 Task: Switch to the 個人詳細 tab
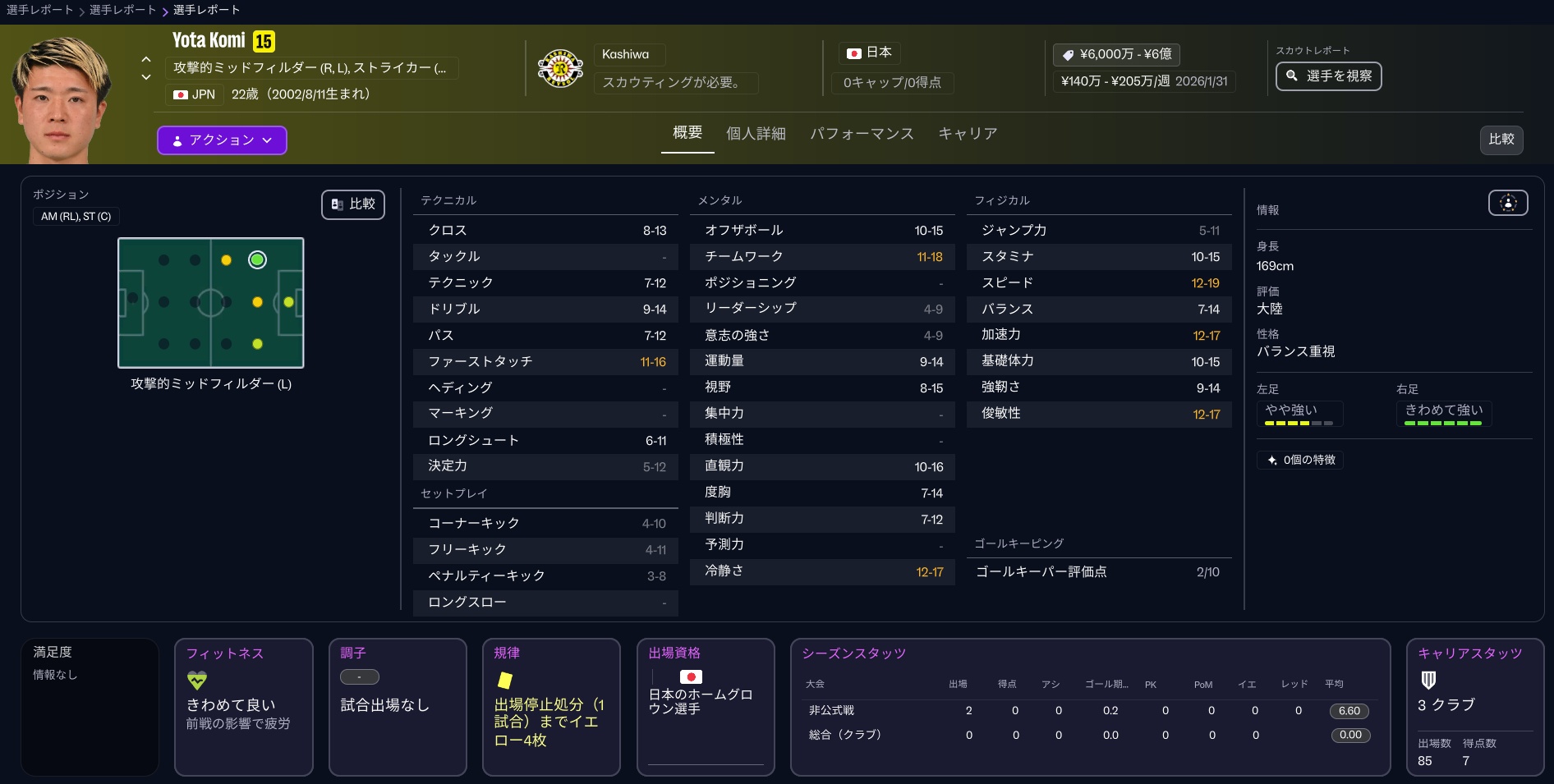pyautogui.click(x=756, y=134)
